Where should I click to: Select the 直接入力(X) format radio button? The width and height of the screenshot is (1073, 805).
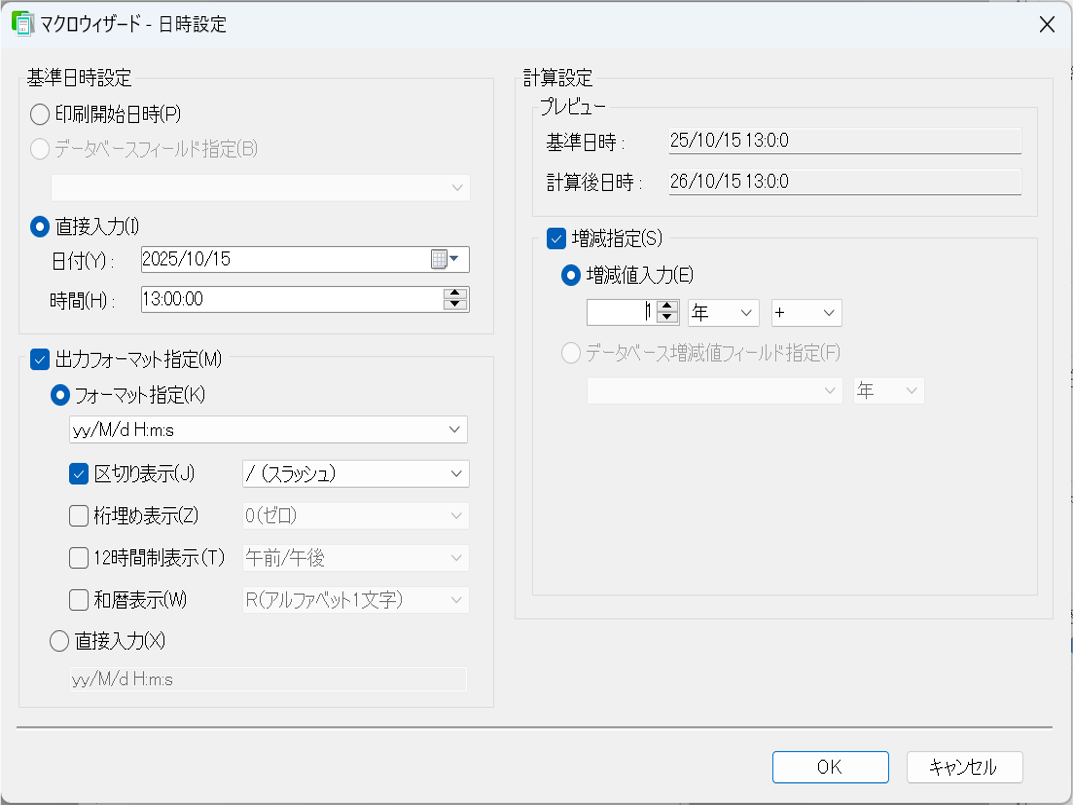[x=59, y=642]
